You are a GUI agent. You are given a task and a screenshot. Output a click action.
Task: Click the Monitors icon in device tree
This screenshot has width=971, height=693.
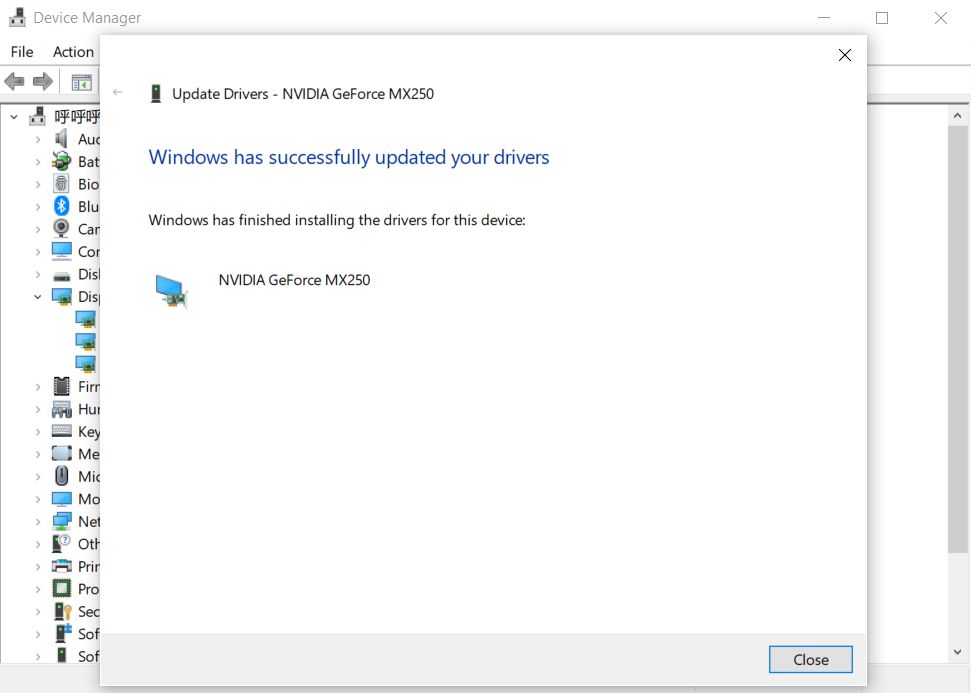point(61,499)
